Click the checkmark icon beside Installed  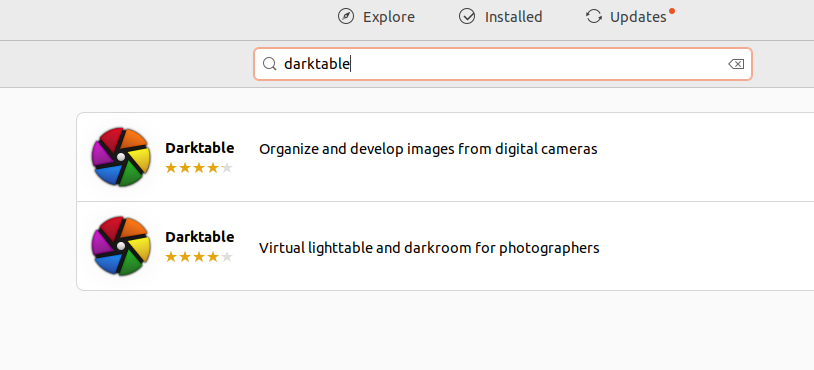click(x=467, y=17)
